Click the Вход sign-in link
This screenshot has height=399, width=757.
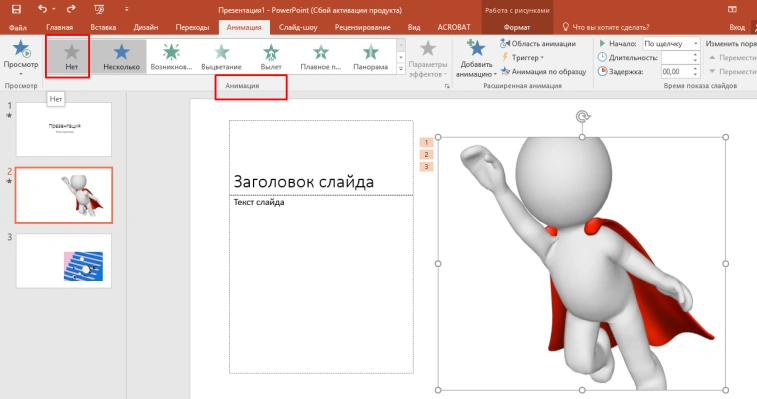point(737,27)
